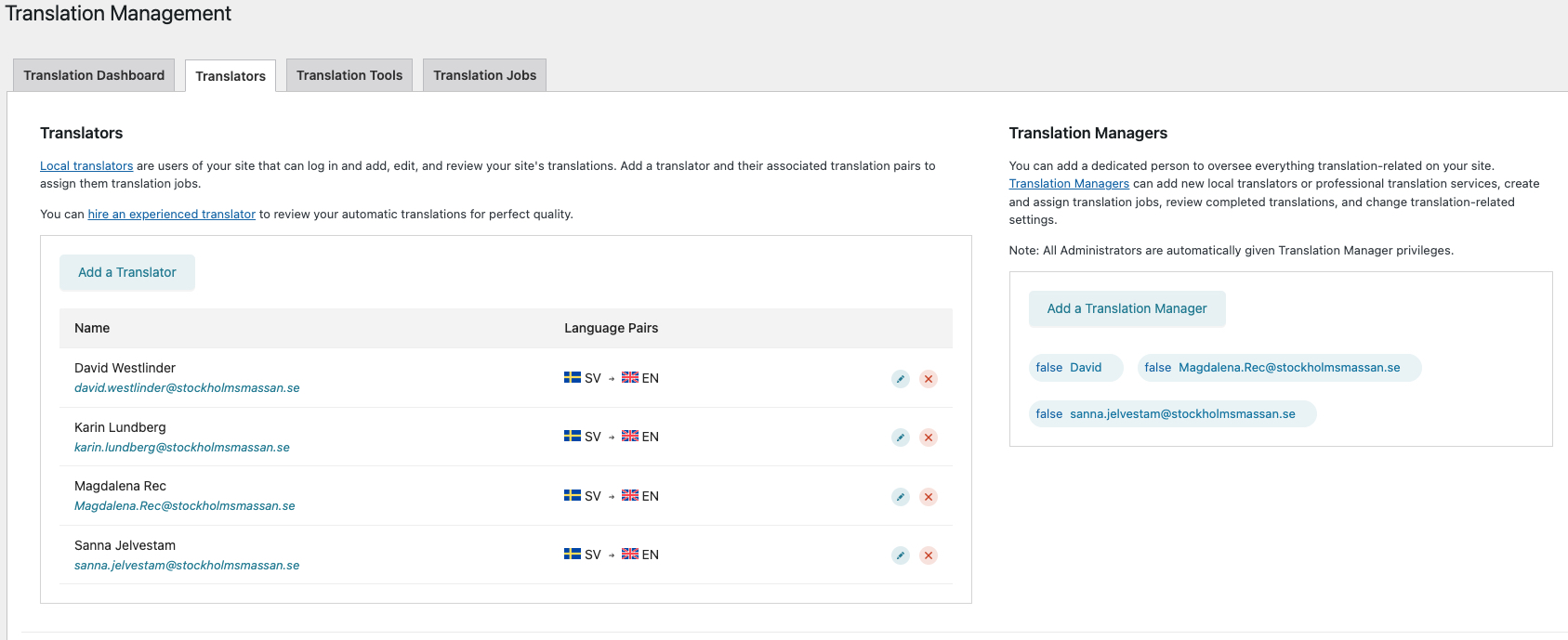The width and height of the screenshot is (1568, 640).
Task: Click the name Karin Lundberg
Action: [120, 427]
